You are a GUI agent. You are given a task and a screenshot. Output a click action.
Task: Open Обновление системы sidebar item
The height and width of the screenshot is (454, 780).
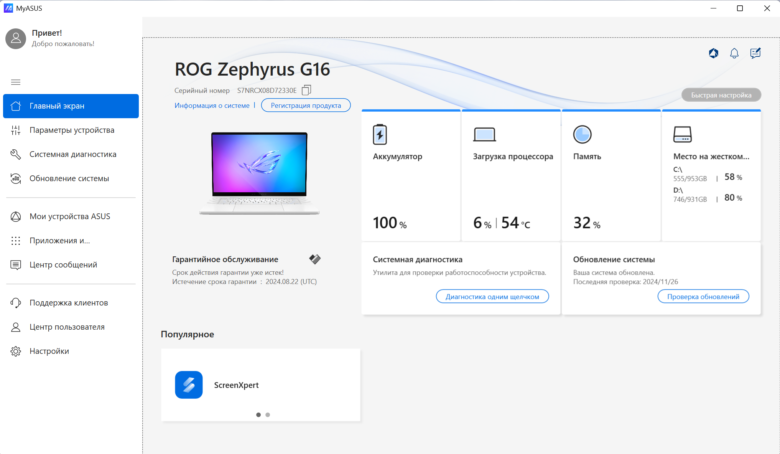tap(71, 179)
